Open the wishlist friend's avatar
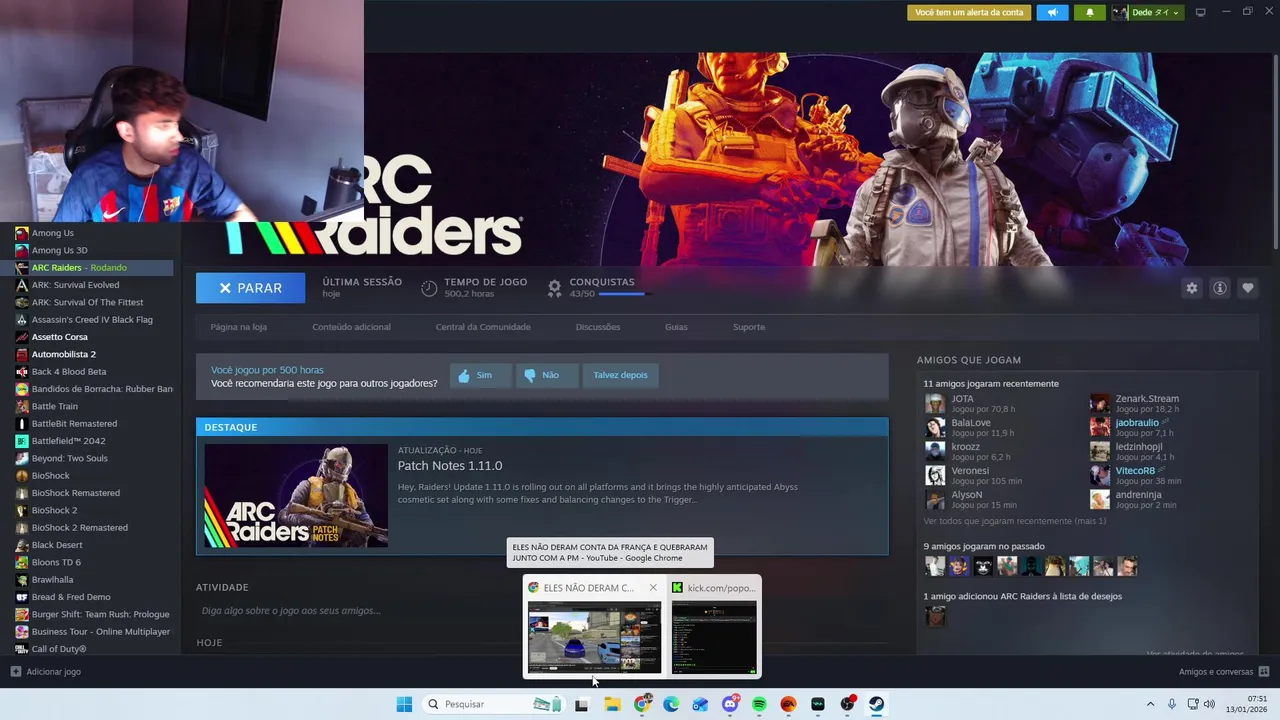1280x720 pixels. [x=935, y=616]
